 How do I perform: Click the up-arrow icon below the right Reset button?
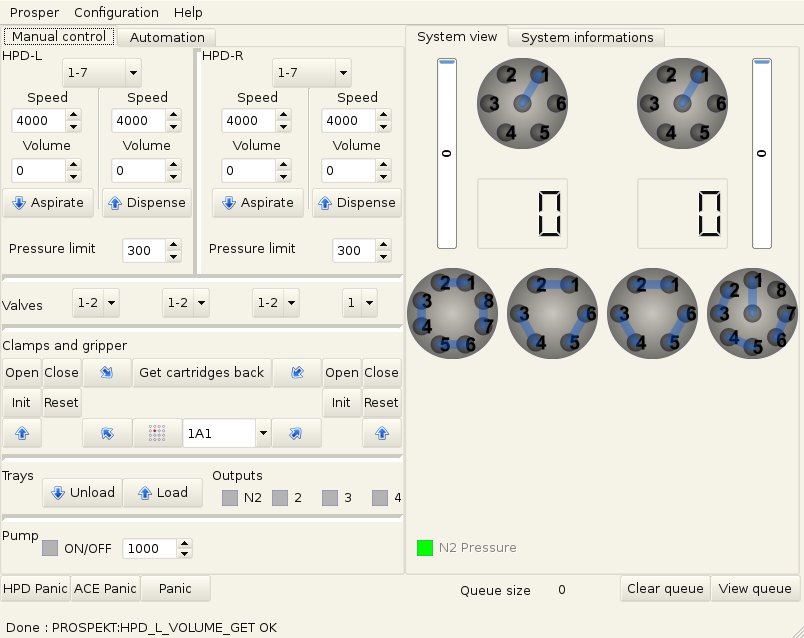[381, 433]
